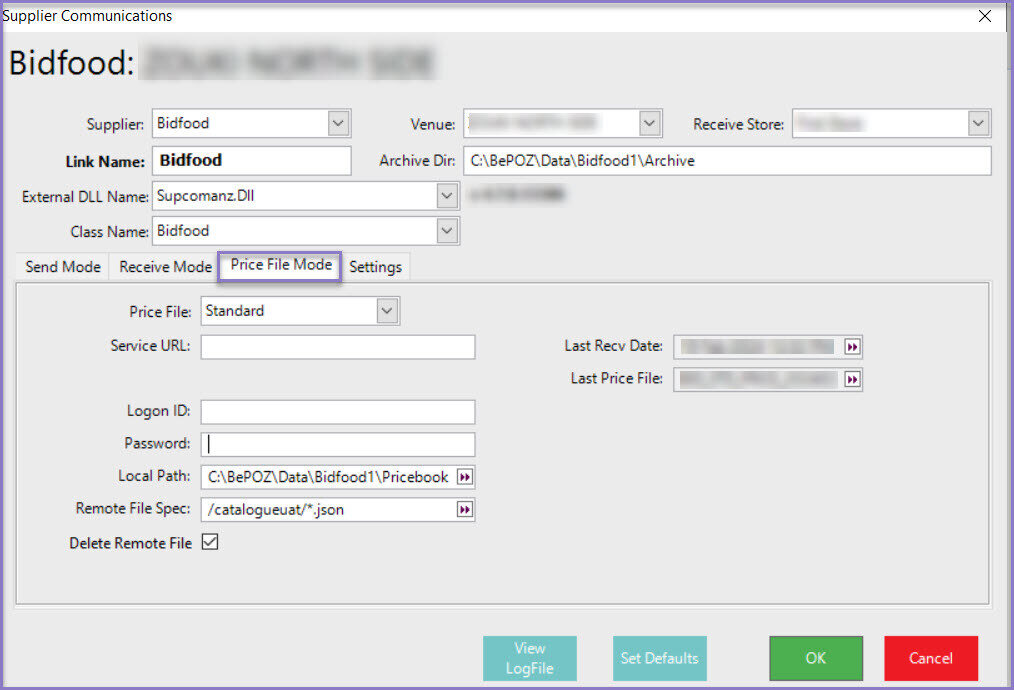Screen dimensions: 1014x690
Task: Close the Supplier Communications window
Action: tap(985, 16)
